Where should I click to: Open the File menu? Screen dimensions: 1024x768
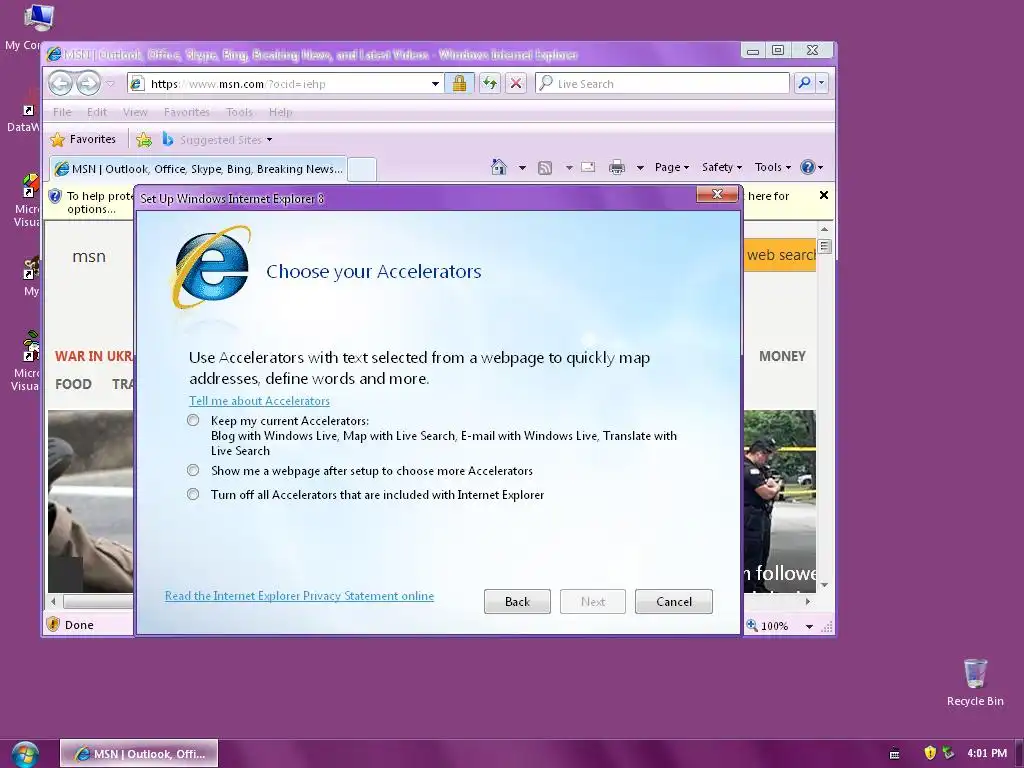[62, 112]
